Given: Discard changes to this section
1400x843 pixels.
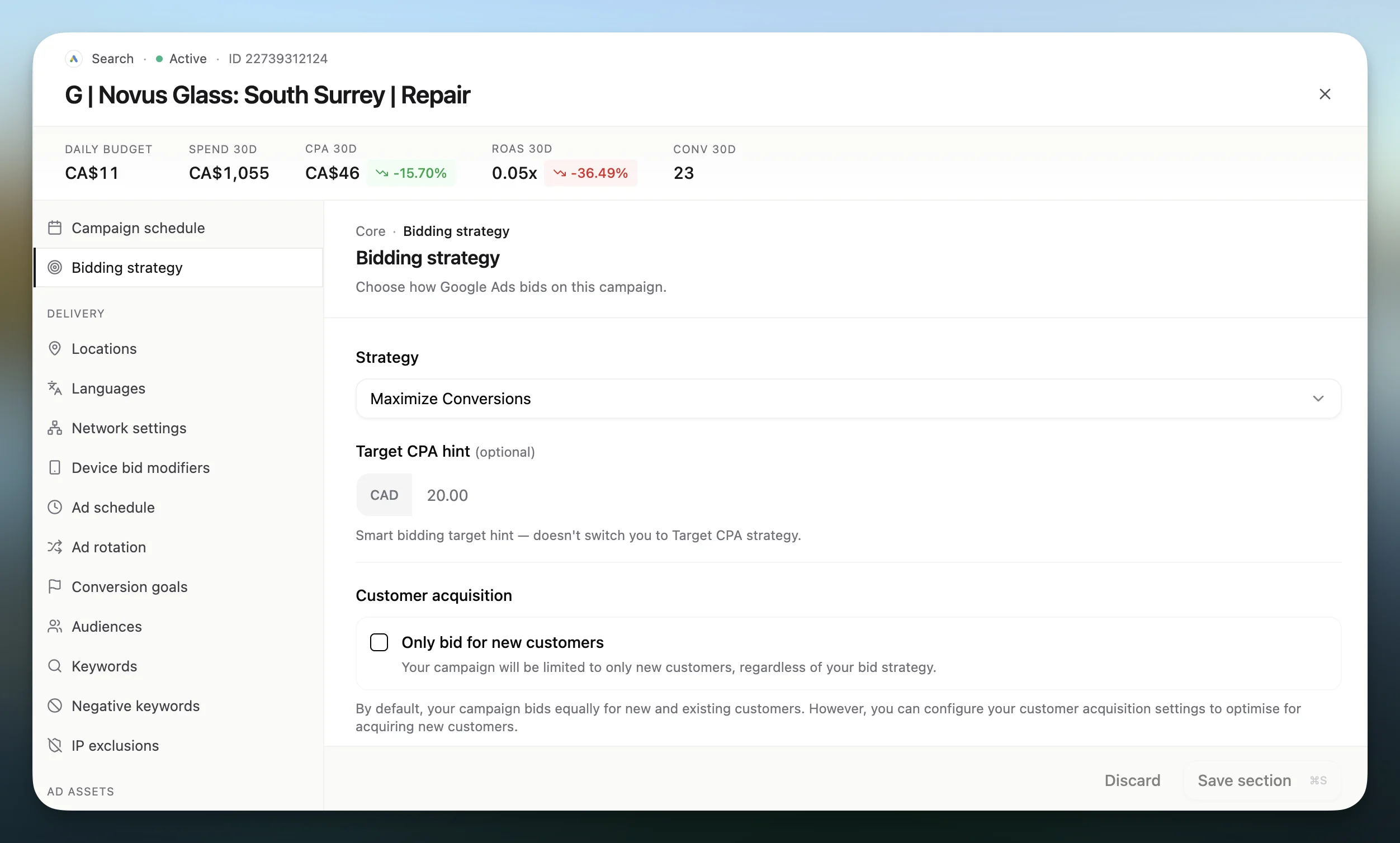Looking at the screenshot, I should (x=1132, y=780).
